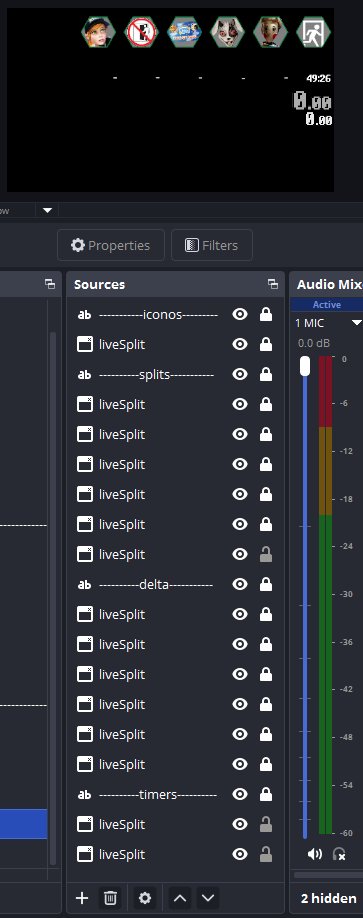Lock the liveSplit directly below timers

266,824
